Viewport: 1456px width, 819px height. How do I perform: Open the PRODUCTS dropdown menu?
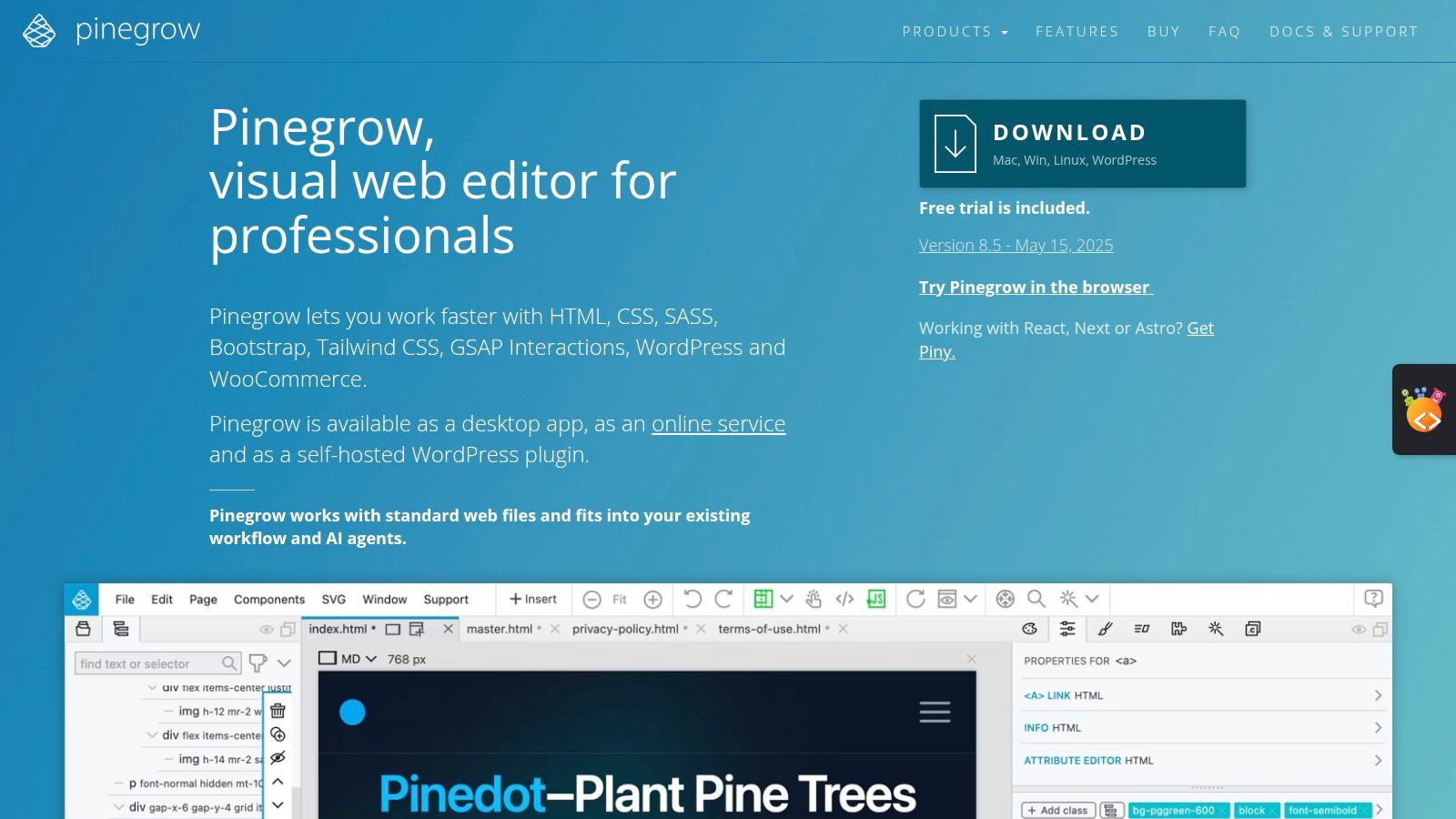coord(955,31)
